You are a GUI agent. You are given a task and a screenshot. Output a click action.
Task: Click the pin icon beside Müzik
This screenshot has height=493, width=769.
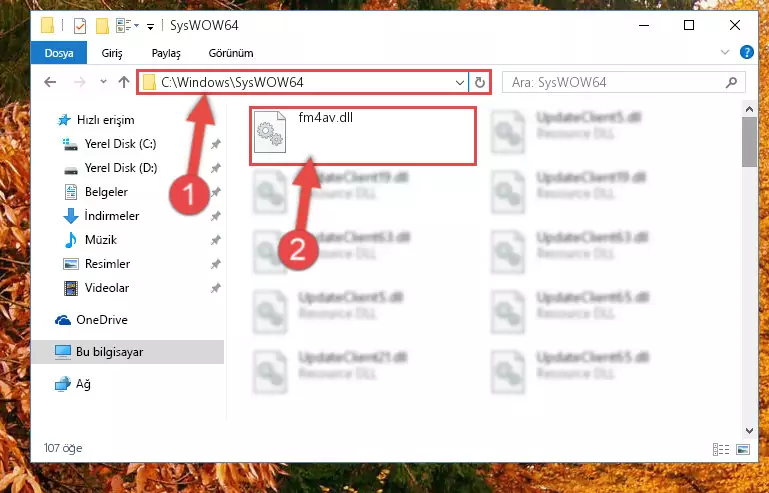215,240
